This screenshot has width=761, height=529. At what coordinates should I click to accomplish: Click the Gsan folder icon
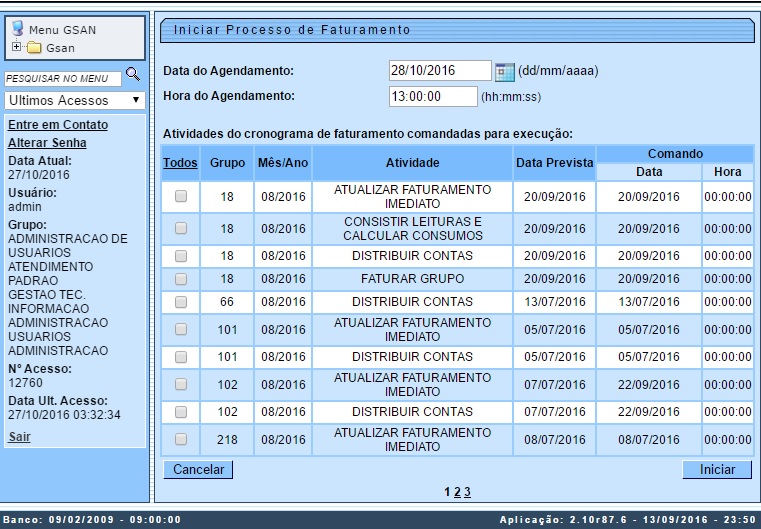(x=34, y=48)
